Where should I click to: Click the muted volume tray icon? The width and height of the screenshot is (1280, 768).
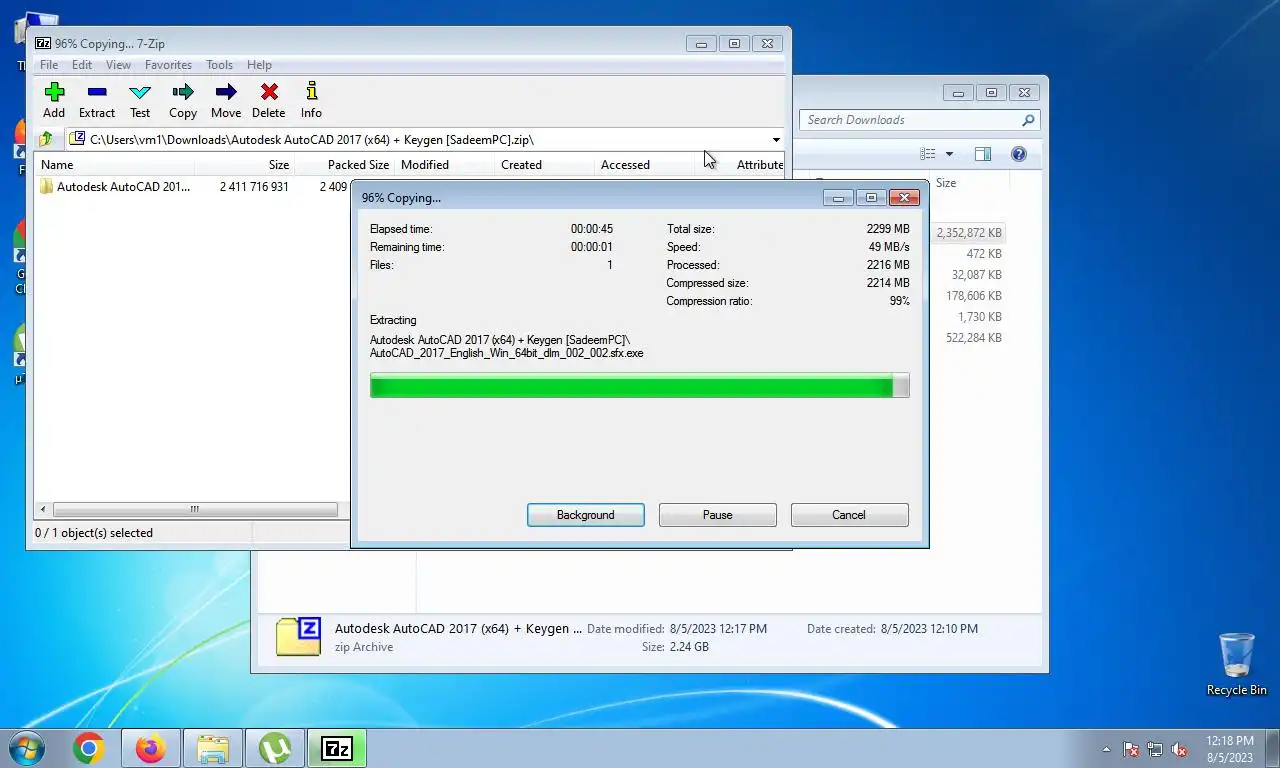point(1179,749)
